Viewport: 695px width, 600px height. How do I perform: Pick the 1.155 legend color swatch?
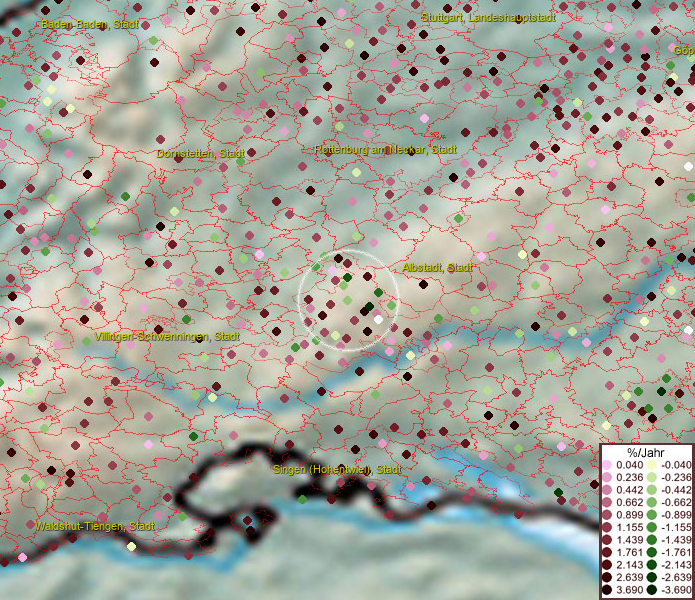(x=607, y=527)
